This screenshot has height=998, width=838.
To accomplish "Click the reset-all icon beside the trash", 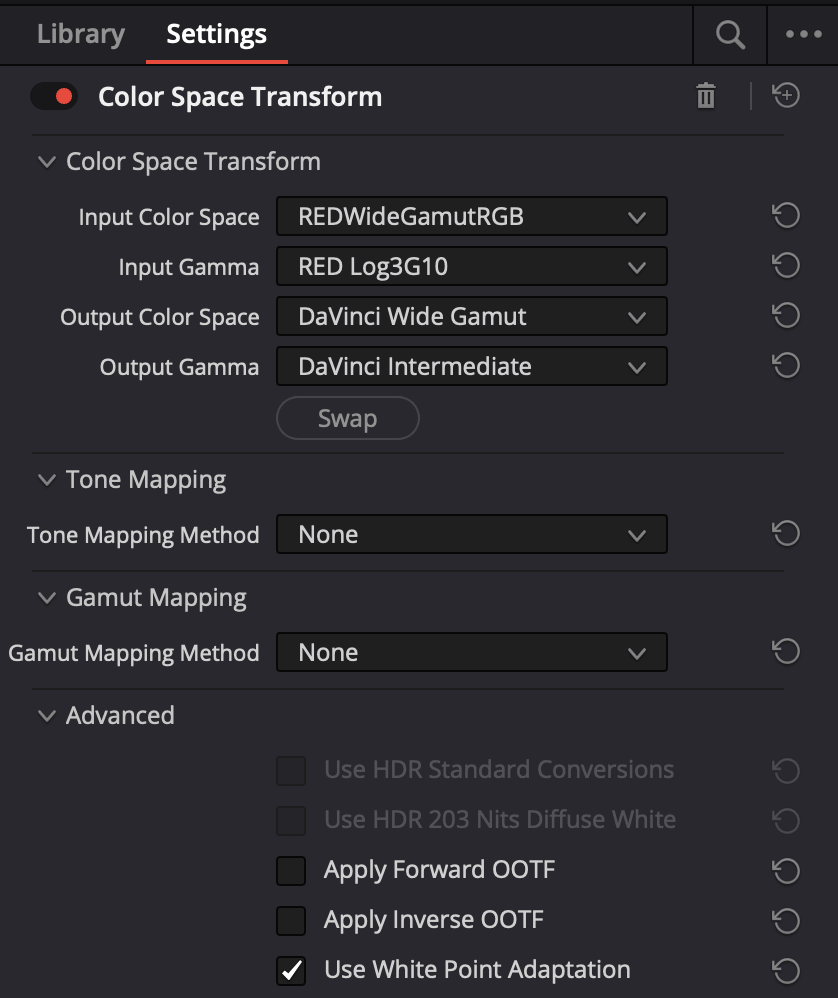I will (786, 95).
